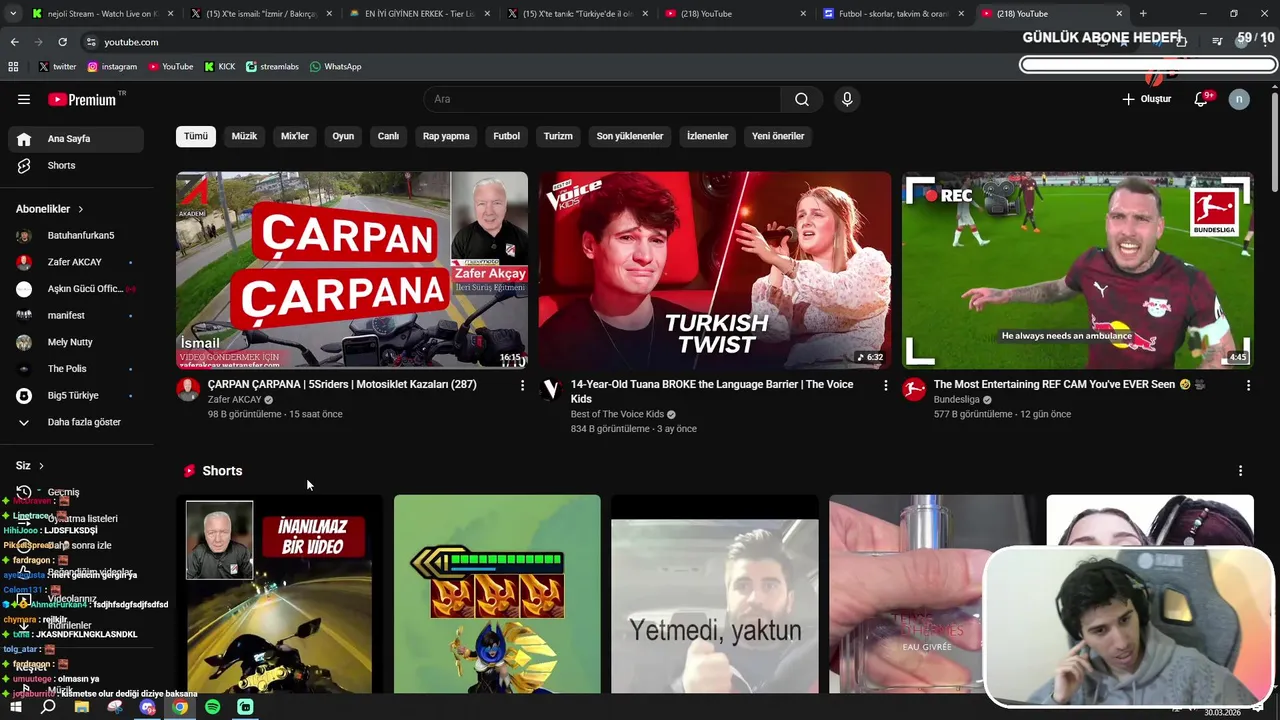Viewport: 1280px width, 720px height.
Task: Open File Explorer from taskbar
Action: [x=82, y=707]
